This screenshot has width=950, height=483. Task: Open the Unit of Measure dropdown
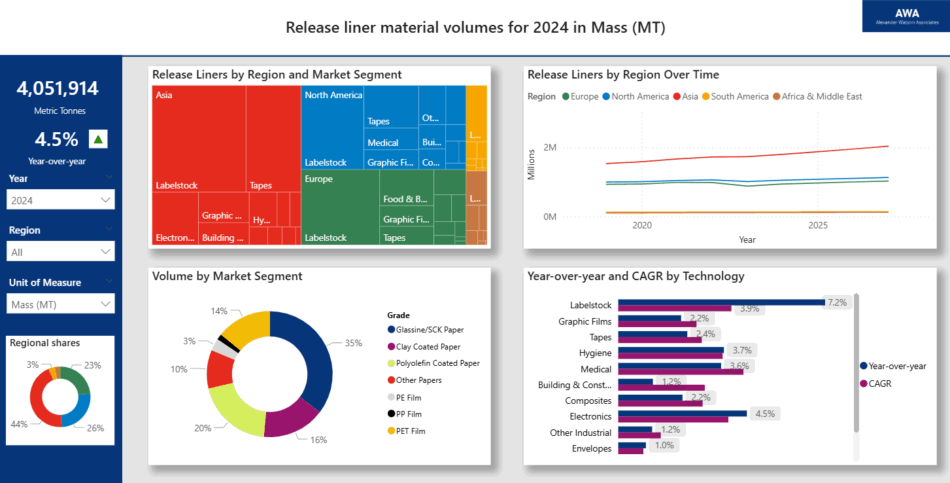click(x=61, y=305)
